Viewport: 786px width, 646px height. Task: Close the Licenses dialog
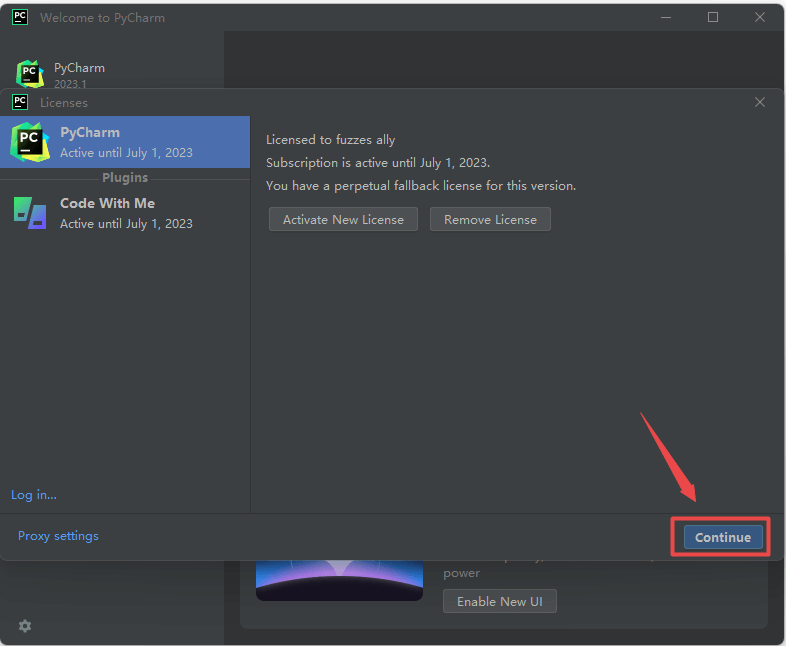point(760,102)
